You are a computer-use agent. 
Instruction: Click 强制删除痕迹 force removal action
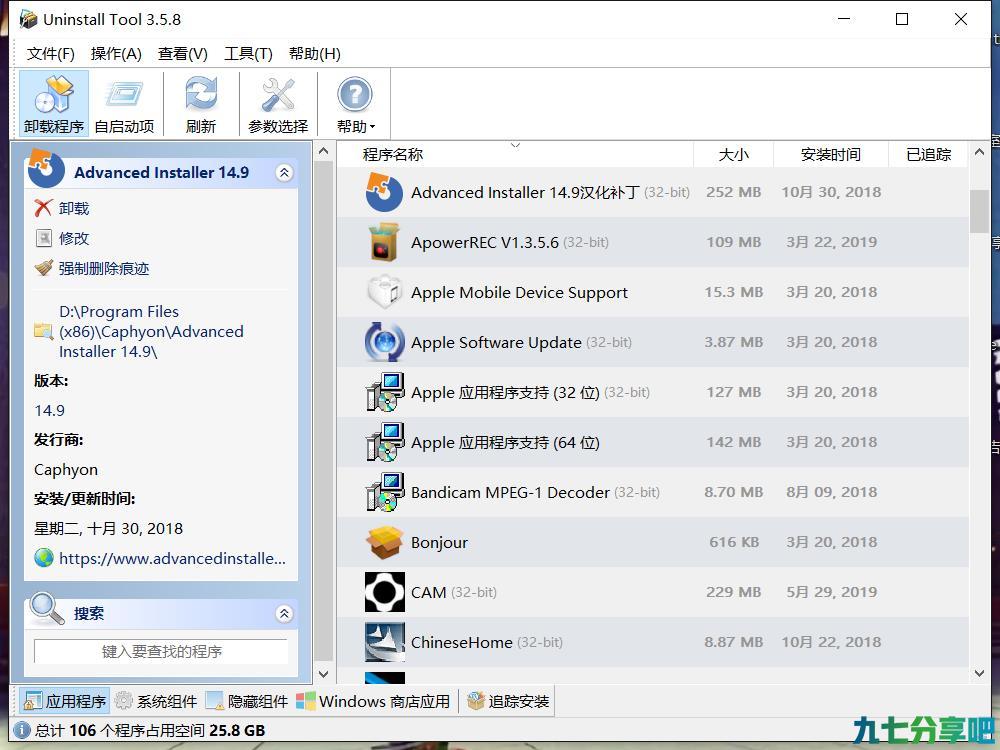coord(104,268)
